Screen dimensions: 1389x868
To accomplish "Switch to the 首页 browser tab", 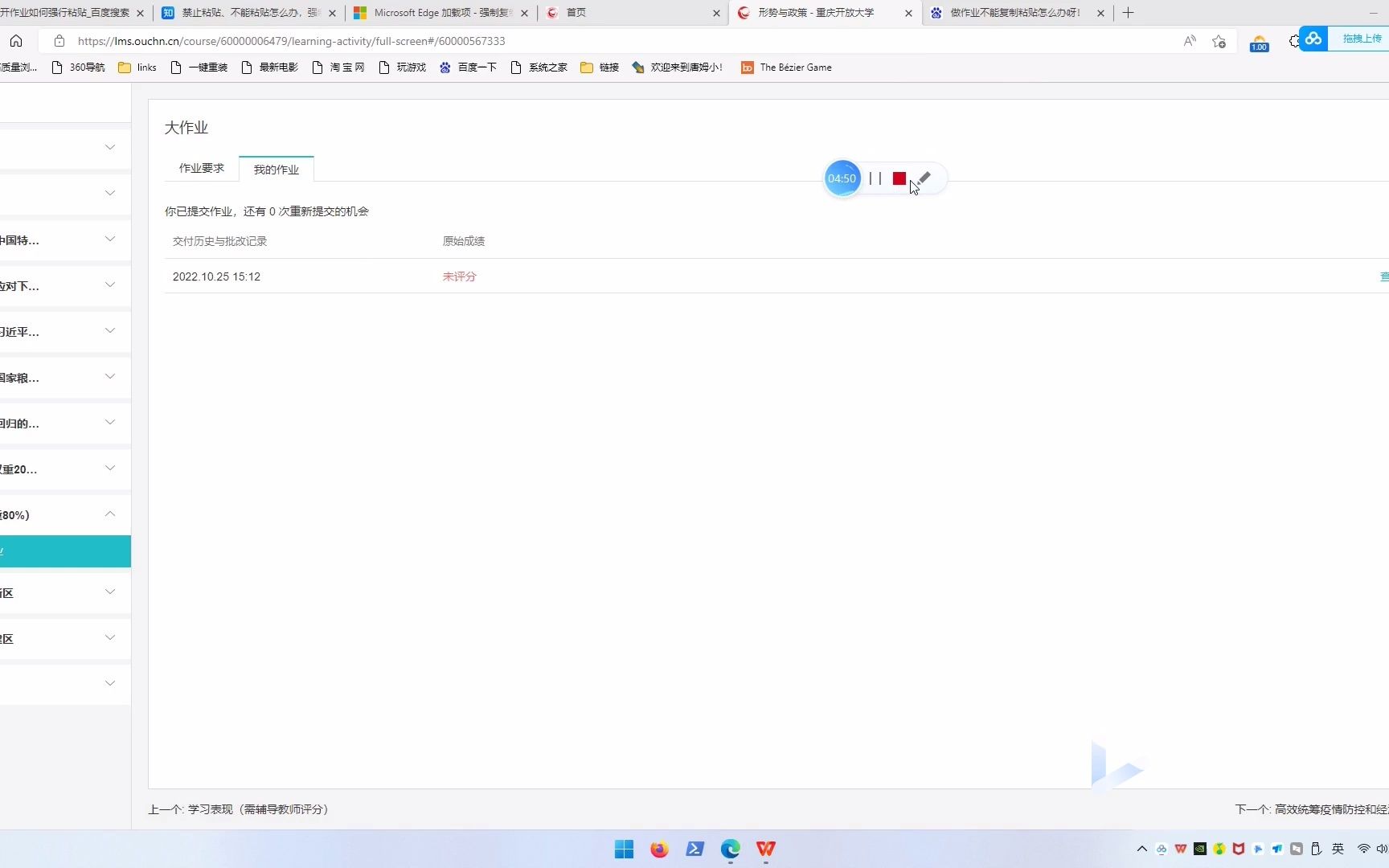I will click(x=633, y=13).
